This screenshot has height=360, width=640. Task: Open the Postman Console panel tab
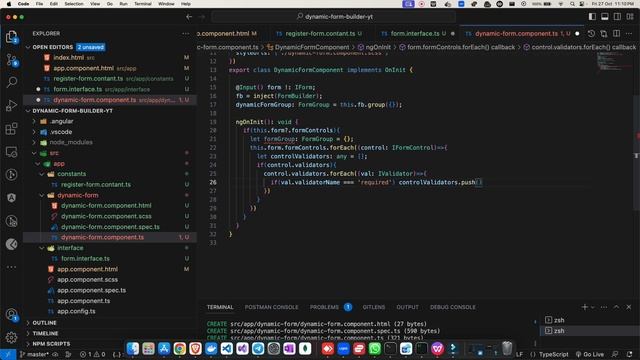coord(271,307)
